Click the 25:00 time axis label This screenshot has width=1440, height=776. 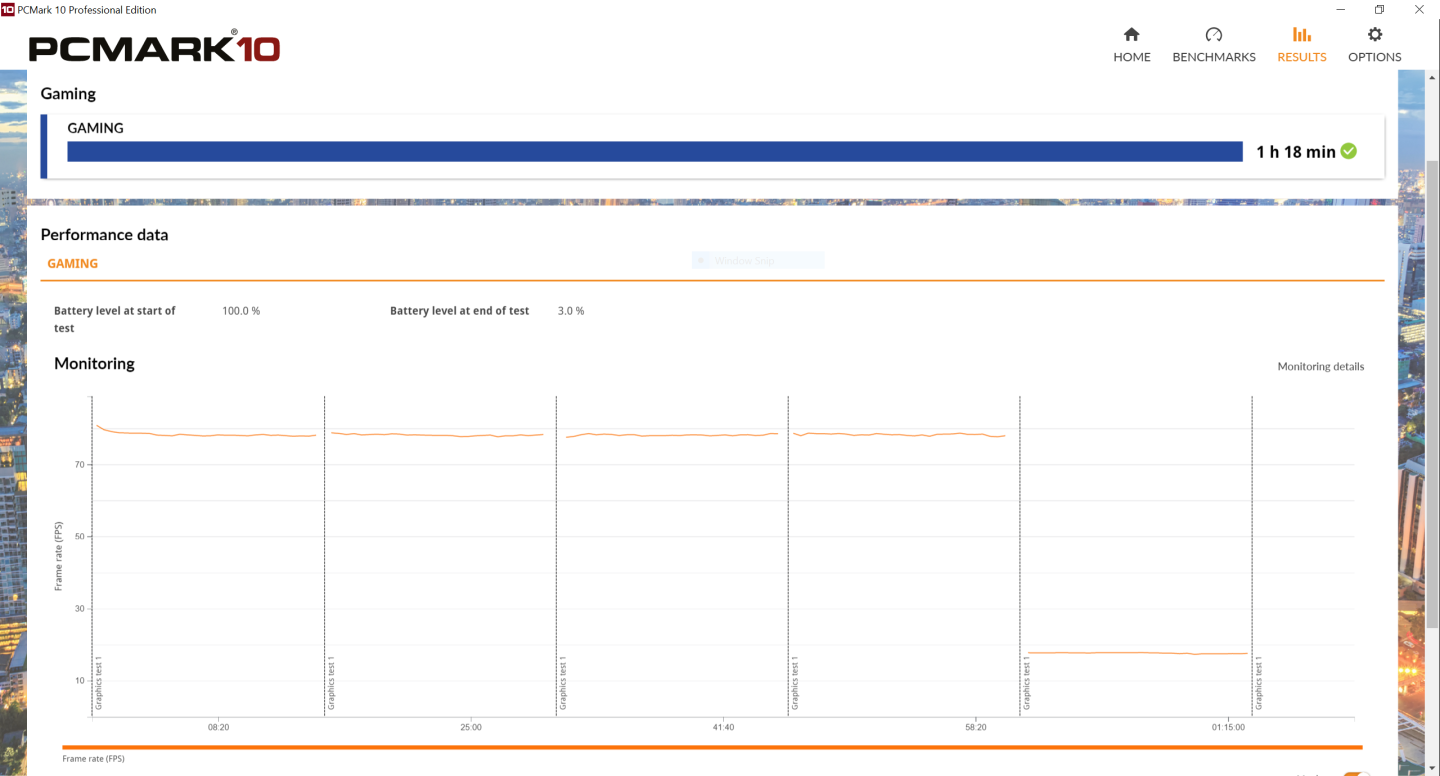[x=471, y=727]
